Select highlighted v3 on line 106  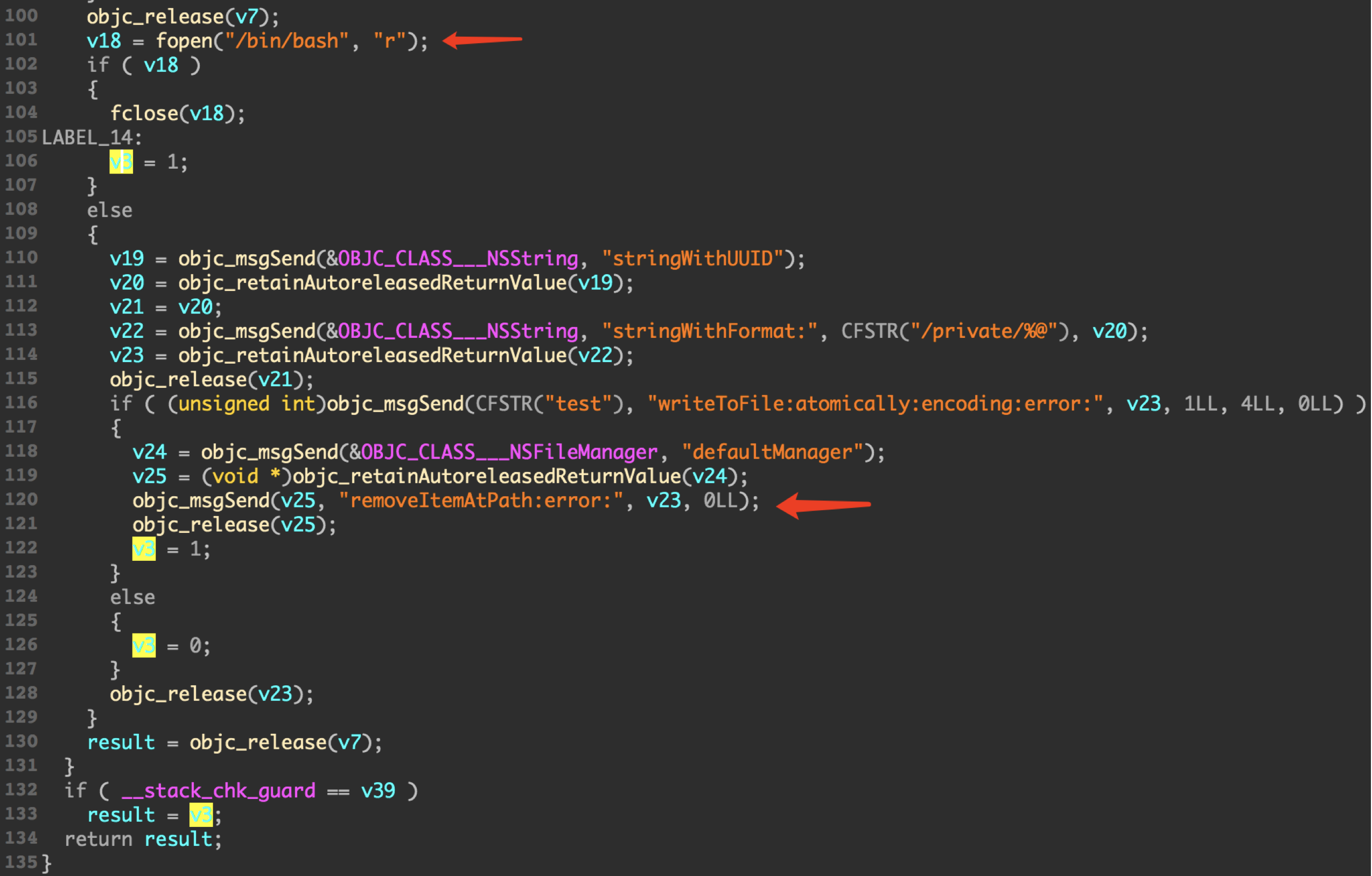pos(121,162)
